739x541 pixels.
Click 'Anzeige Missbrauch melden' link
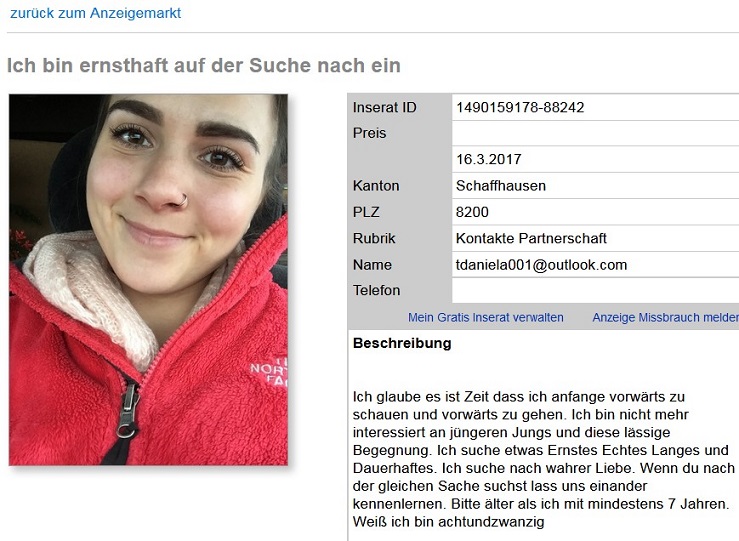(x=665, y=318)
